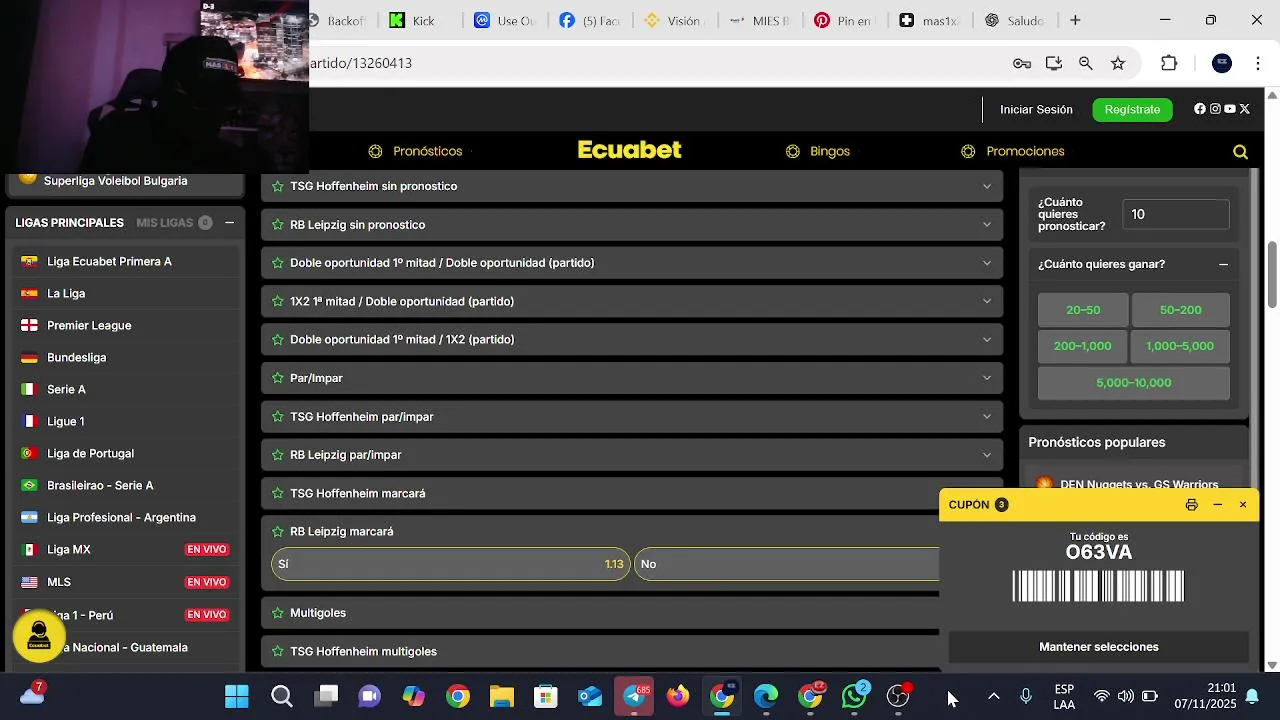Click the Regístrate button
The image size is (1280, 720).
click(1132, 109)
